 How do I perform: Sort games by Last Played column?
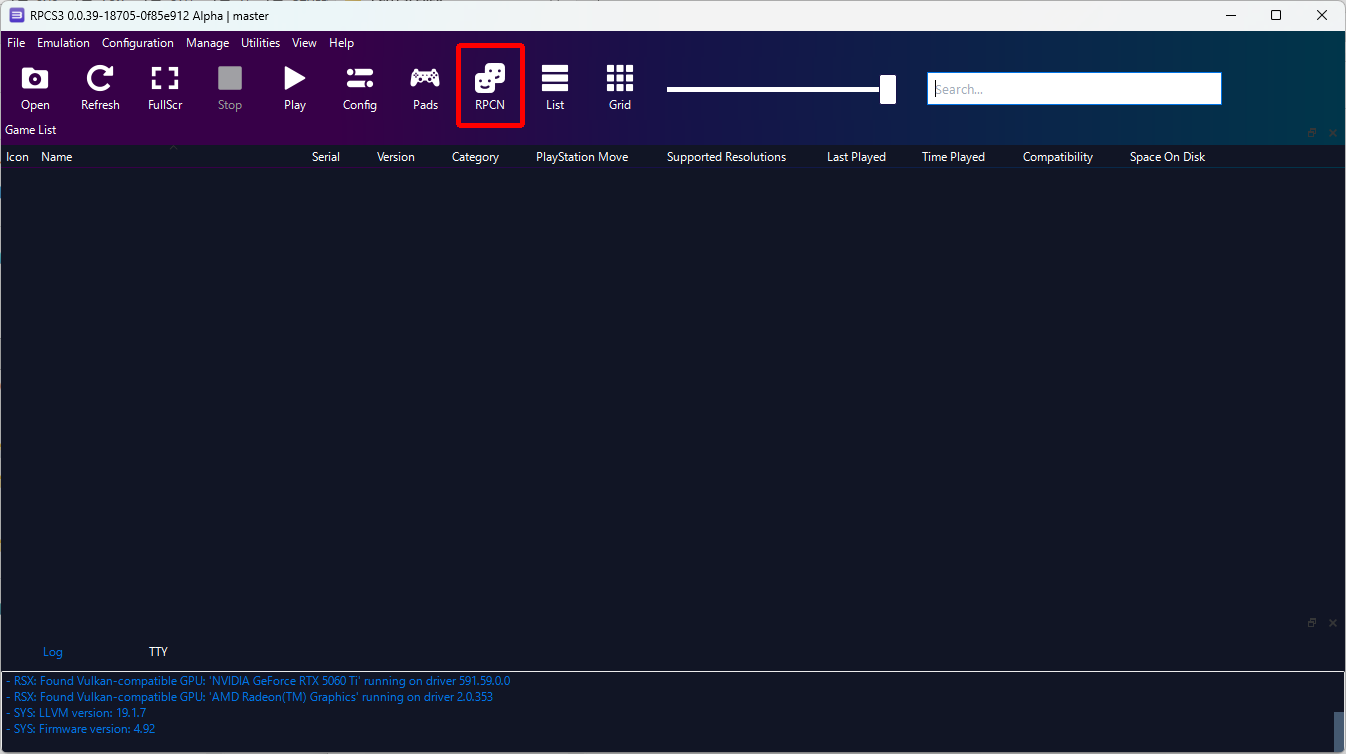tap(856, 157)
